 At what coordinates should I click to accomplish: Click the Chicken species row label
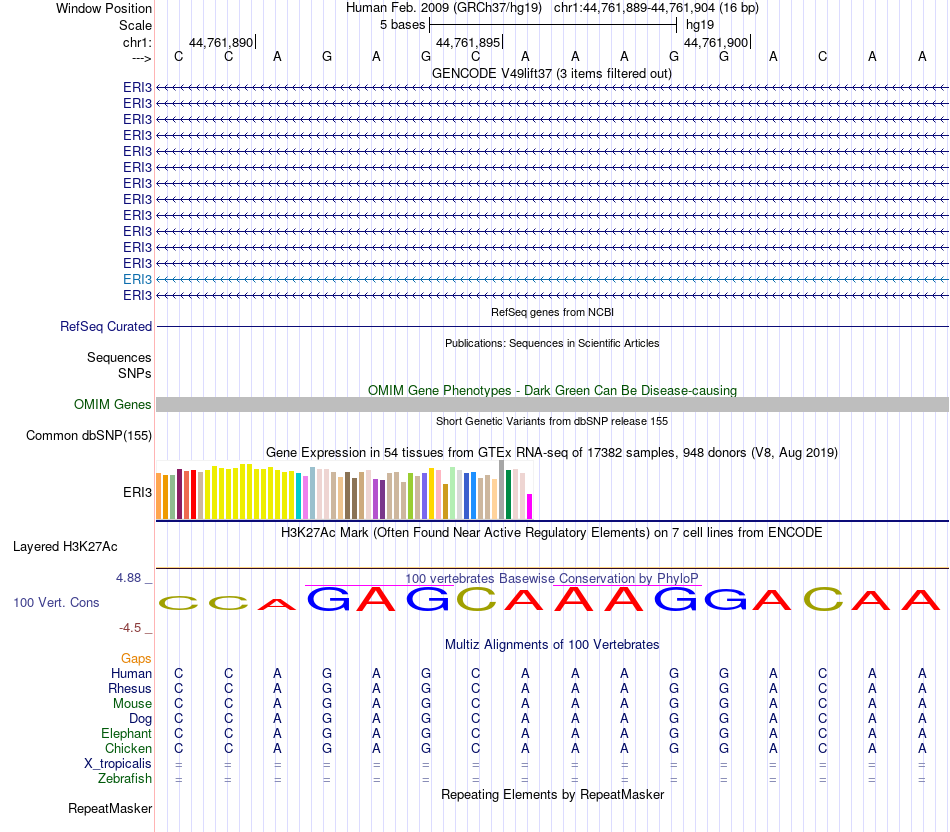(128, 749)
